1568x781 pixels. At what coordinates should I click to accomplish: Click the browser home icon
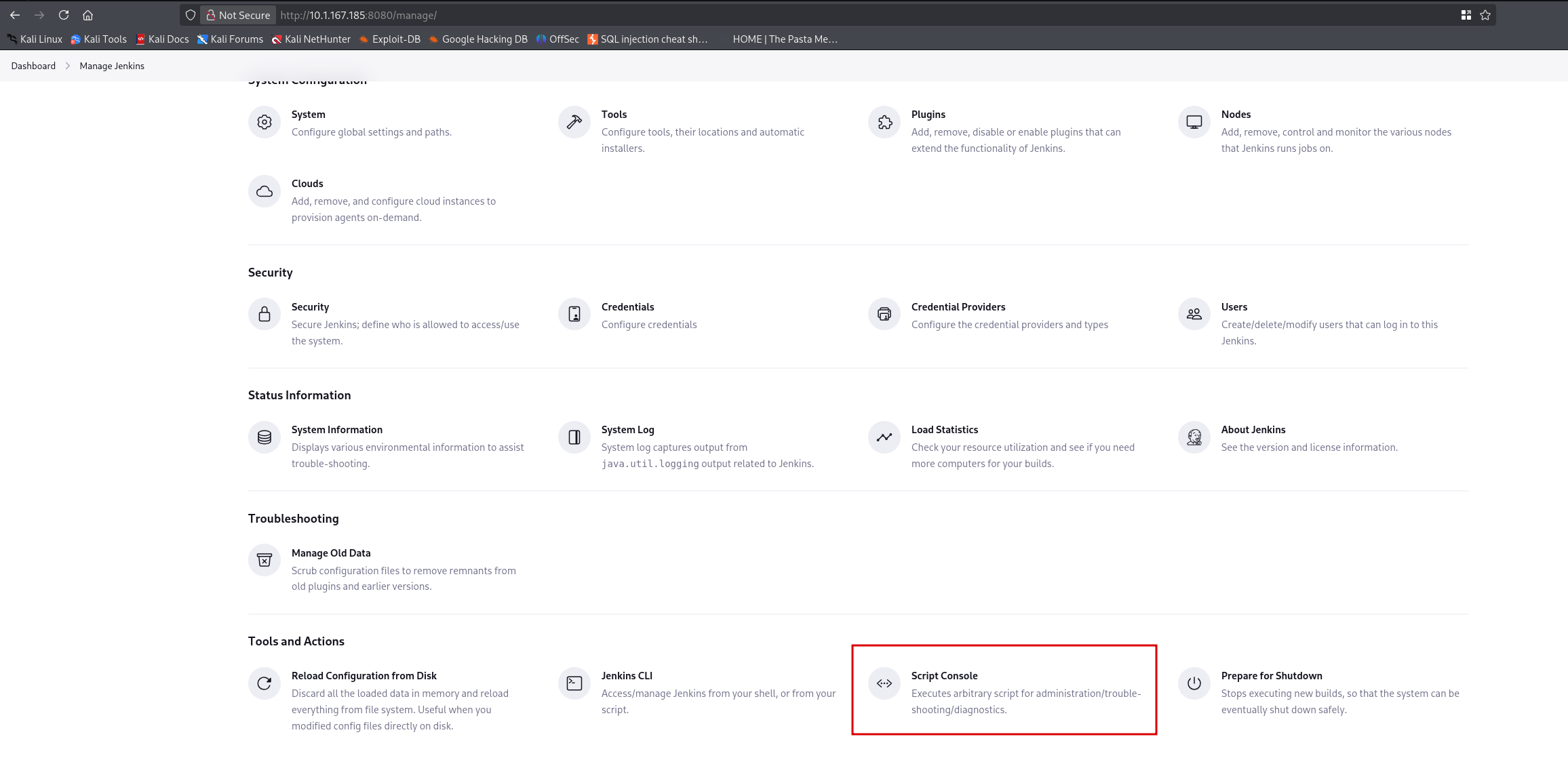87,15
